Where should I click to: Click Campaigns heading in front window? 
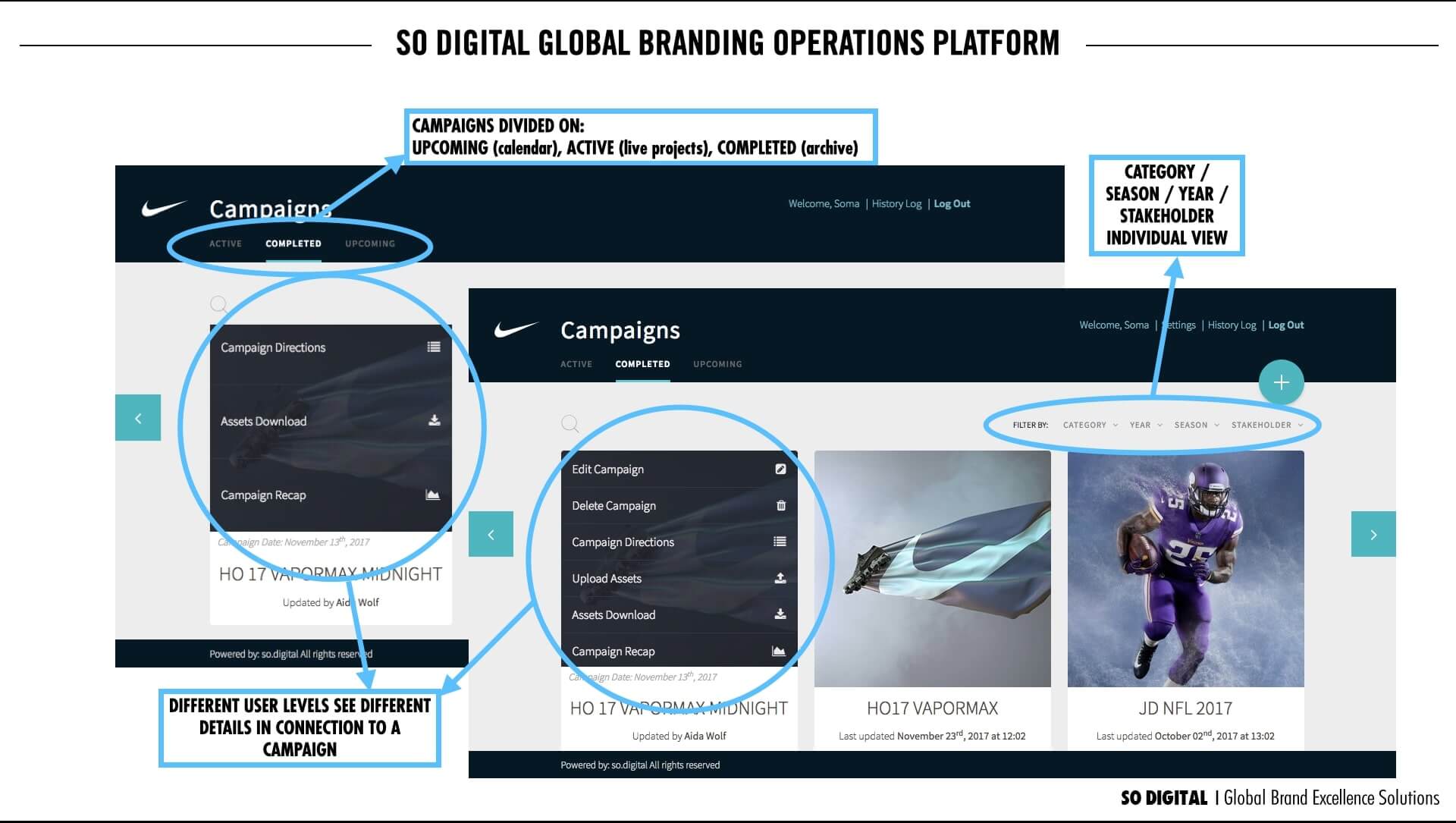[620, 330]
